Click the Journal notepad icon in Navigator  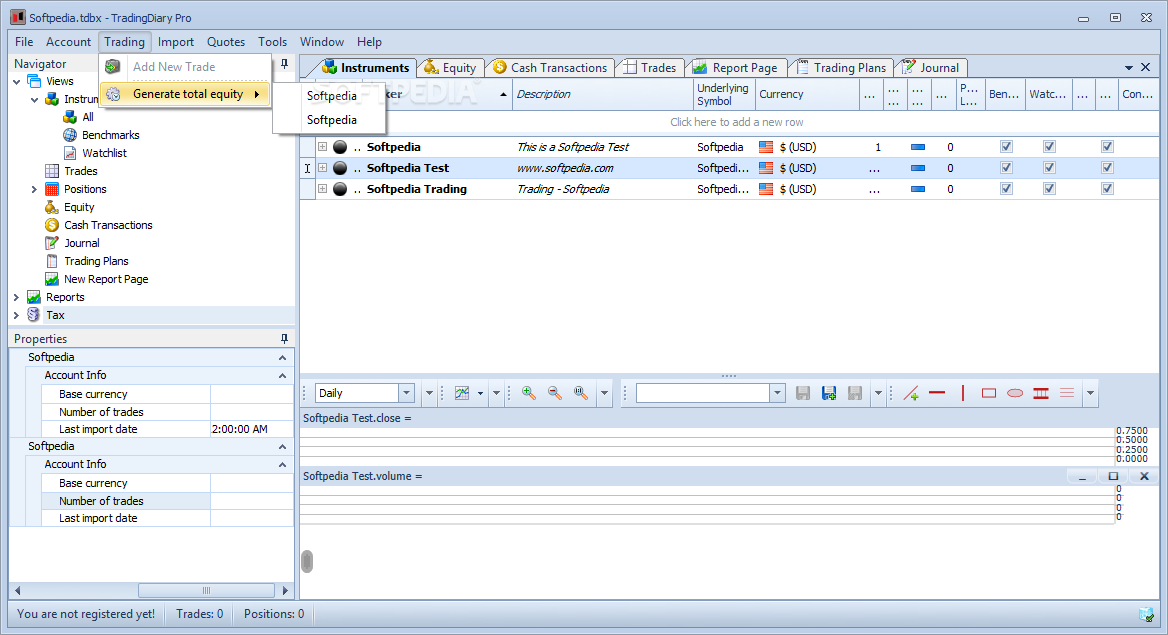click(x=52, y=243)
